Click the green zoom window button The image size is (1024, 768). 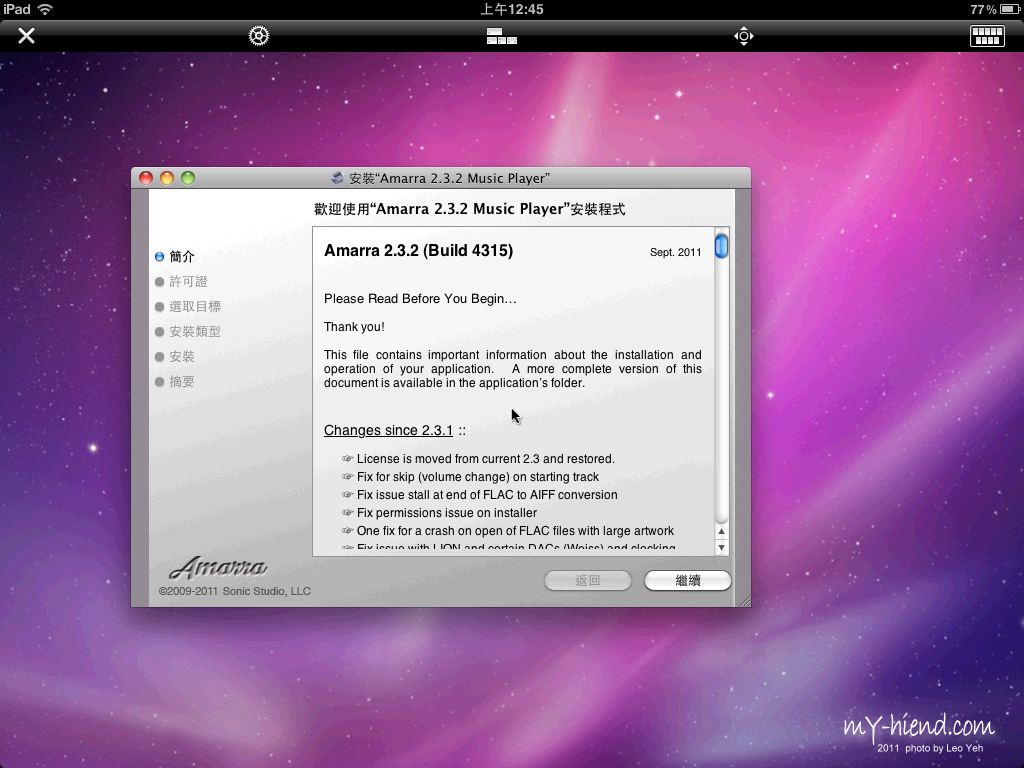point(188,178)
